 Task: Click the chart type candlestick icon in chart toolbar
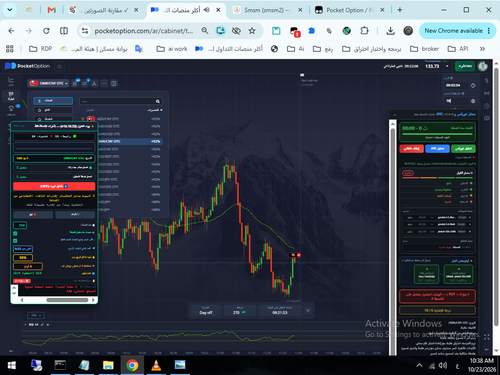point(75,83)
